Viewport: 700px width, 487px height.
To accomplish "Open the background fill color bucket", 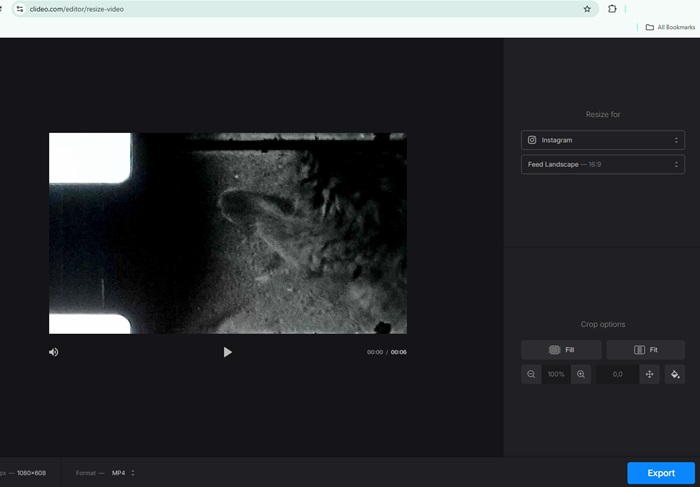I will click(675, 374).
